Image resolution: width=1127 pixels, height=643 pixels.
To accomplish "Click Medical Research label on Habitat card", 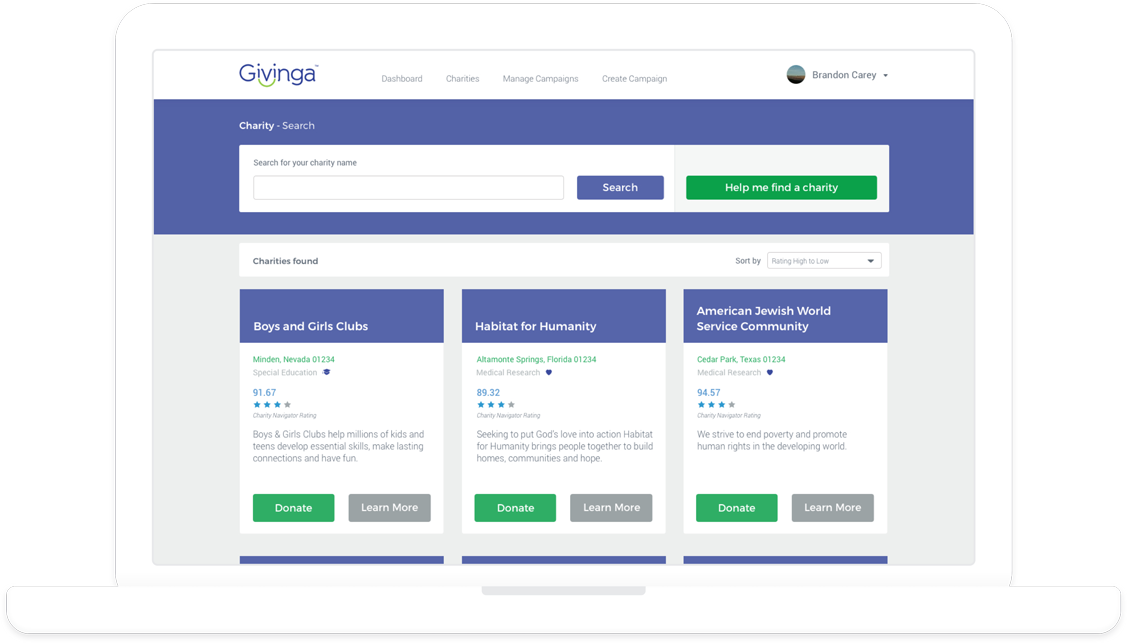I will (x=508, y=372).
